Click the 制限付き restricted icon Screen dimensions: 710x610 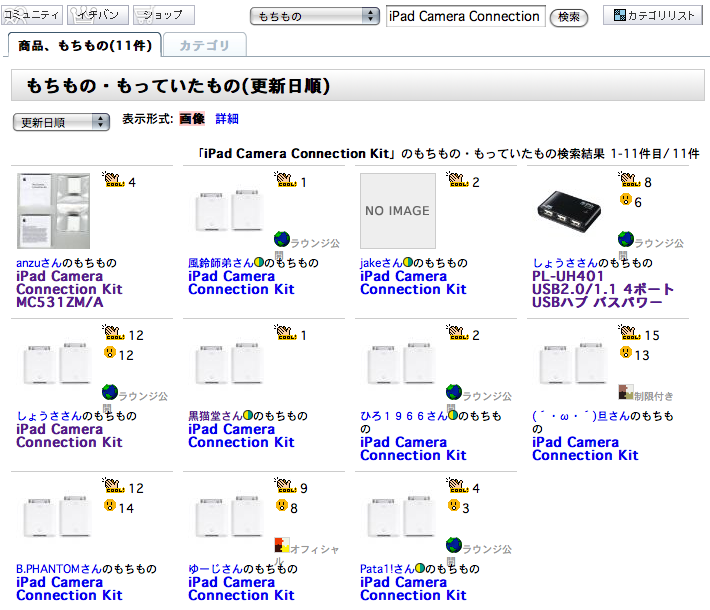pos(626,392)
